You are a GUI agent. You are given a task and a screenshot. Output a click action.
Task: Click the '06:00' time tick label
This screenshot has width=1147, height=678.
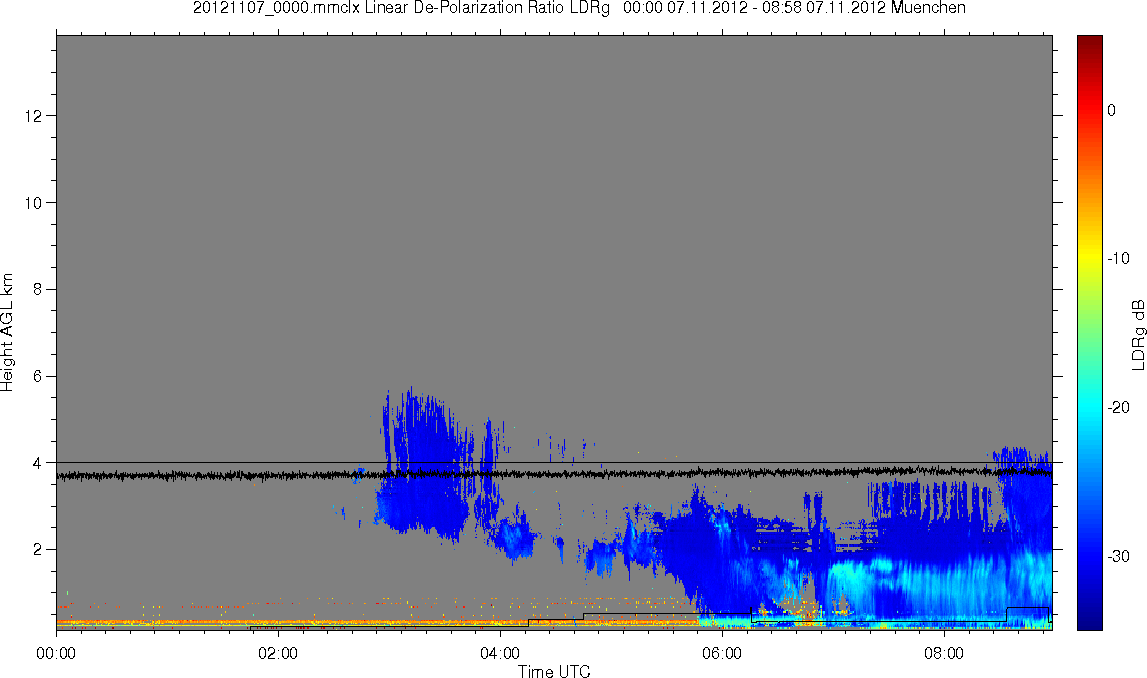tap(722, 653)
